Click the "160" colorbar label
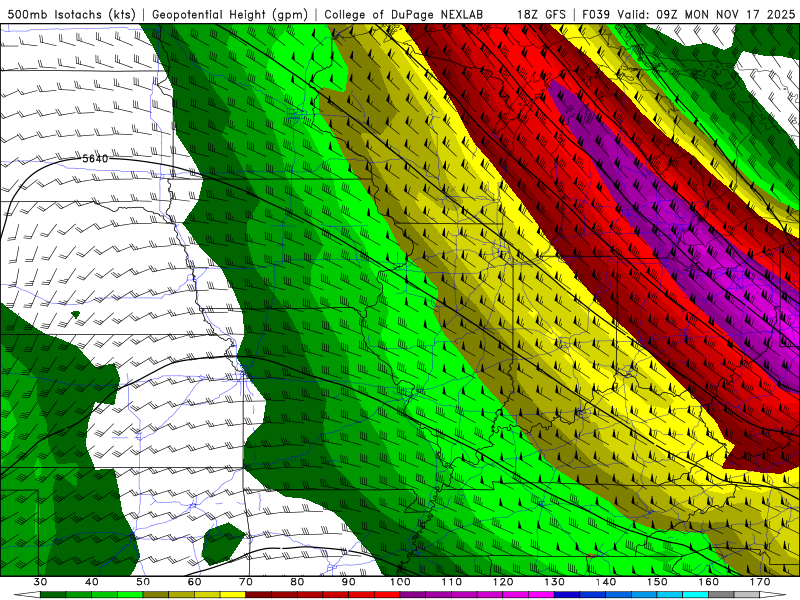This screenshot has height=600, width=800. point(709,582)
